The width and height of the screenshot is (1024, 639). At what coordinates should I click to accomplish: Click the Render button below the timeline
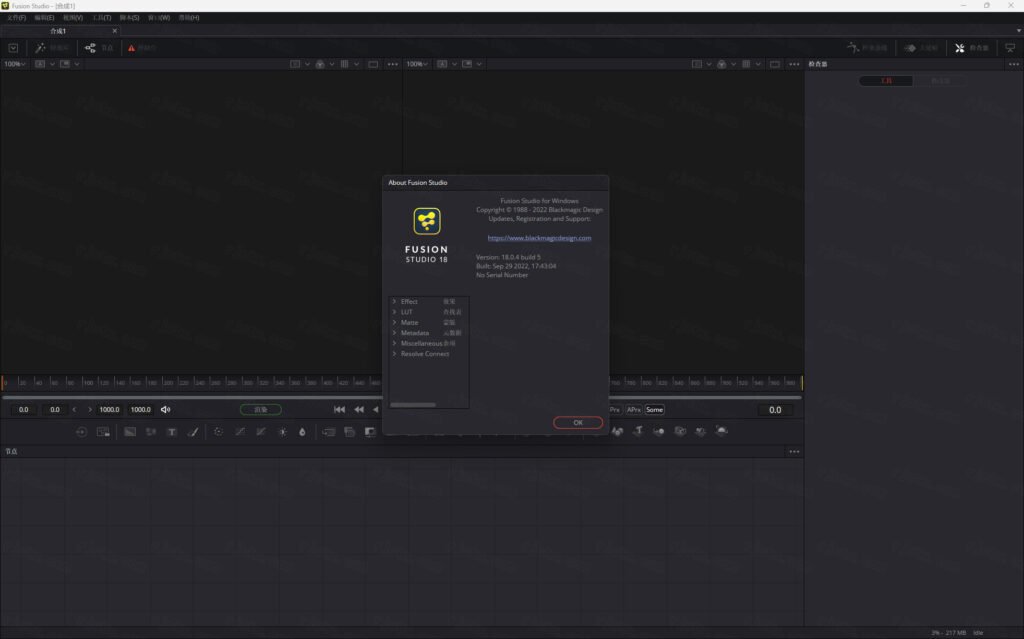pos(261,410)
